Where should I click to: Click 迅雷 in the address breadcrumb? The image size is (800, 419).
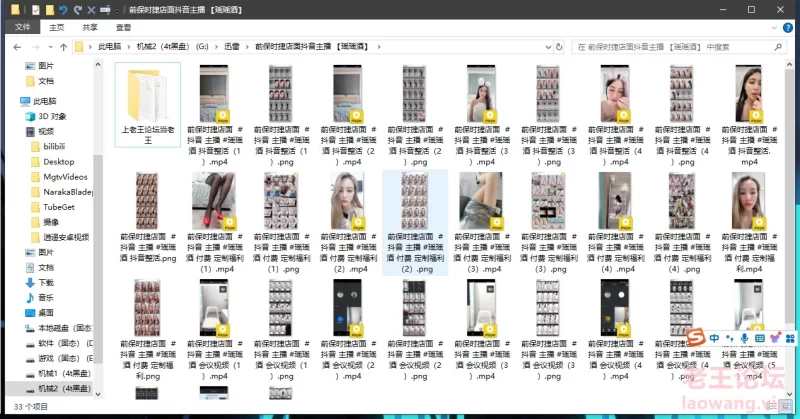click(232, 46)
